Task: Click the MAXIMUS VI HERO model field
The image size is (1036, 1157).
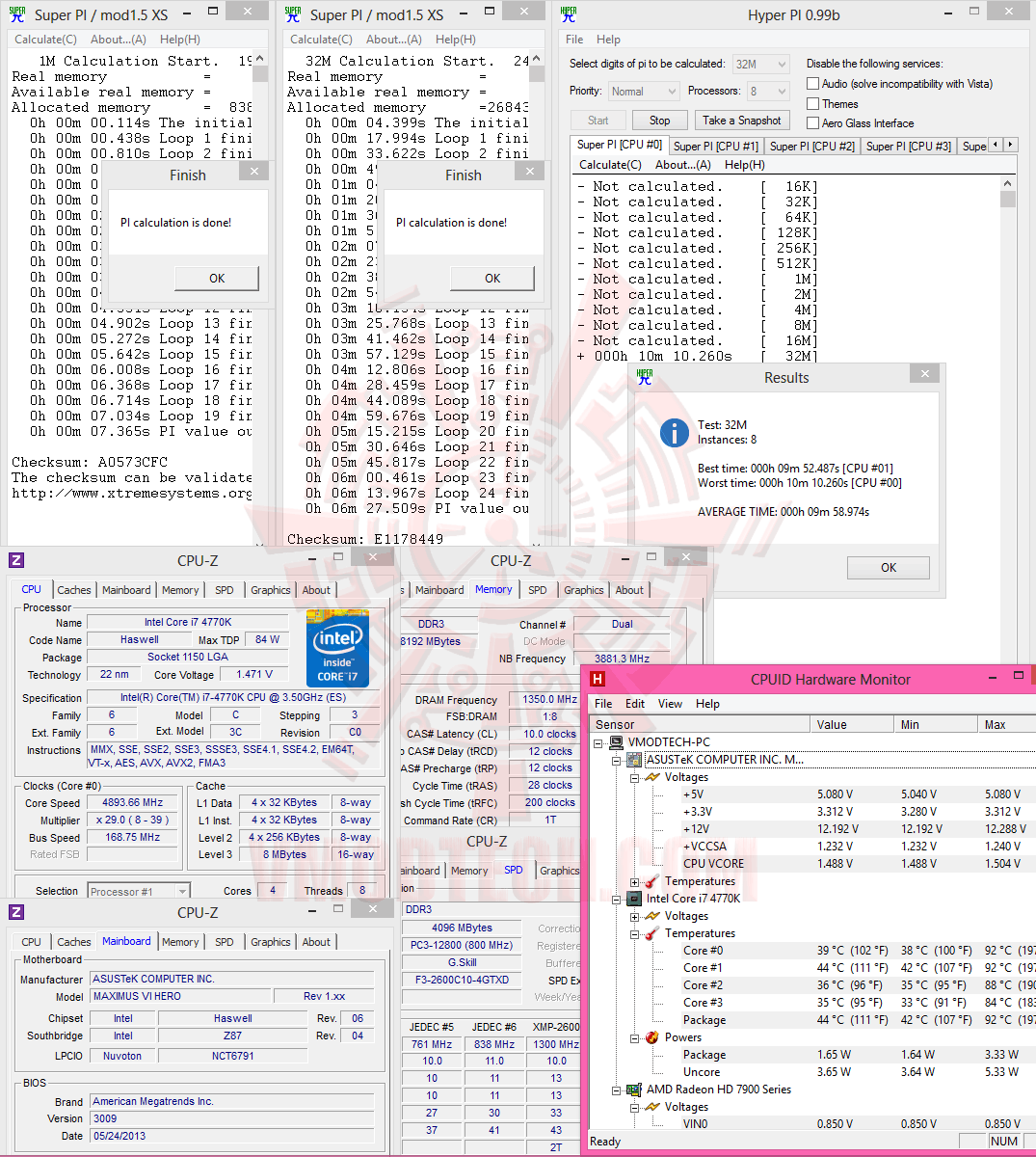Action: click(x=180, y=996)
